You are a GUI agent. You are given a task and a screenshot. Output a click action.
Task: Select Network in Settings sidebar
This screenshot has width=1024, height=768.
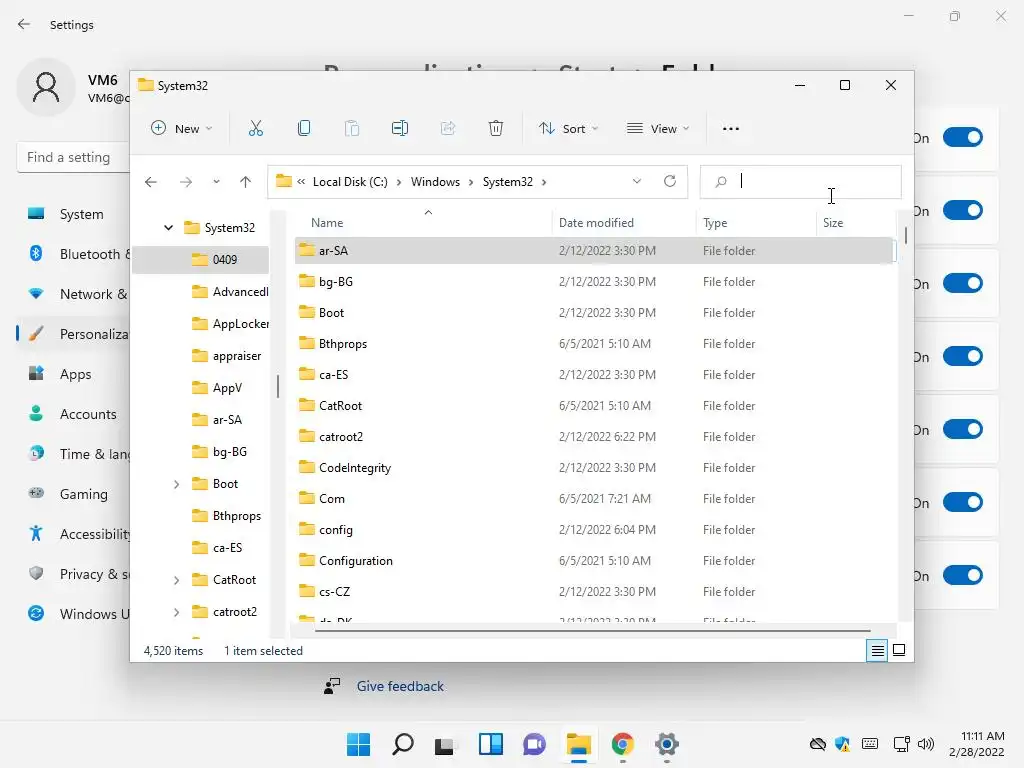click(x=73, y=294)
